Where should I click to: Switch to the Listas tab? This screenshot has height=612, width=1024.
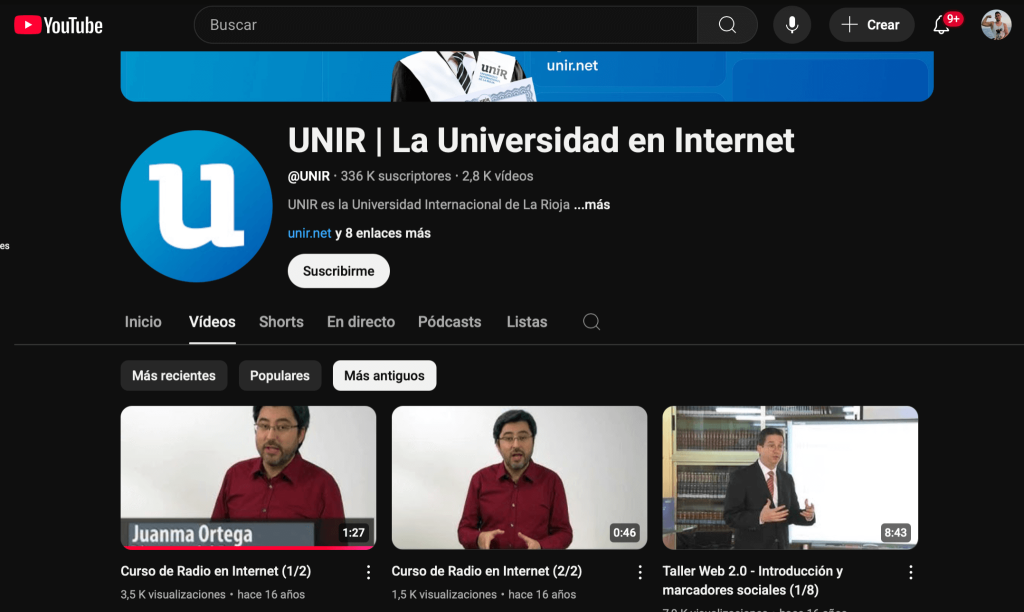point(526,322)
